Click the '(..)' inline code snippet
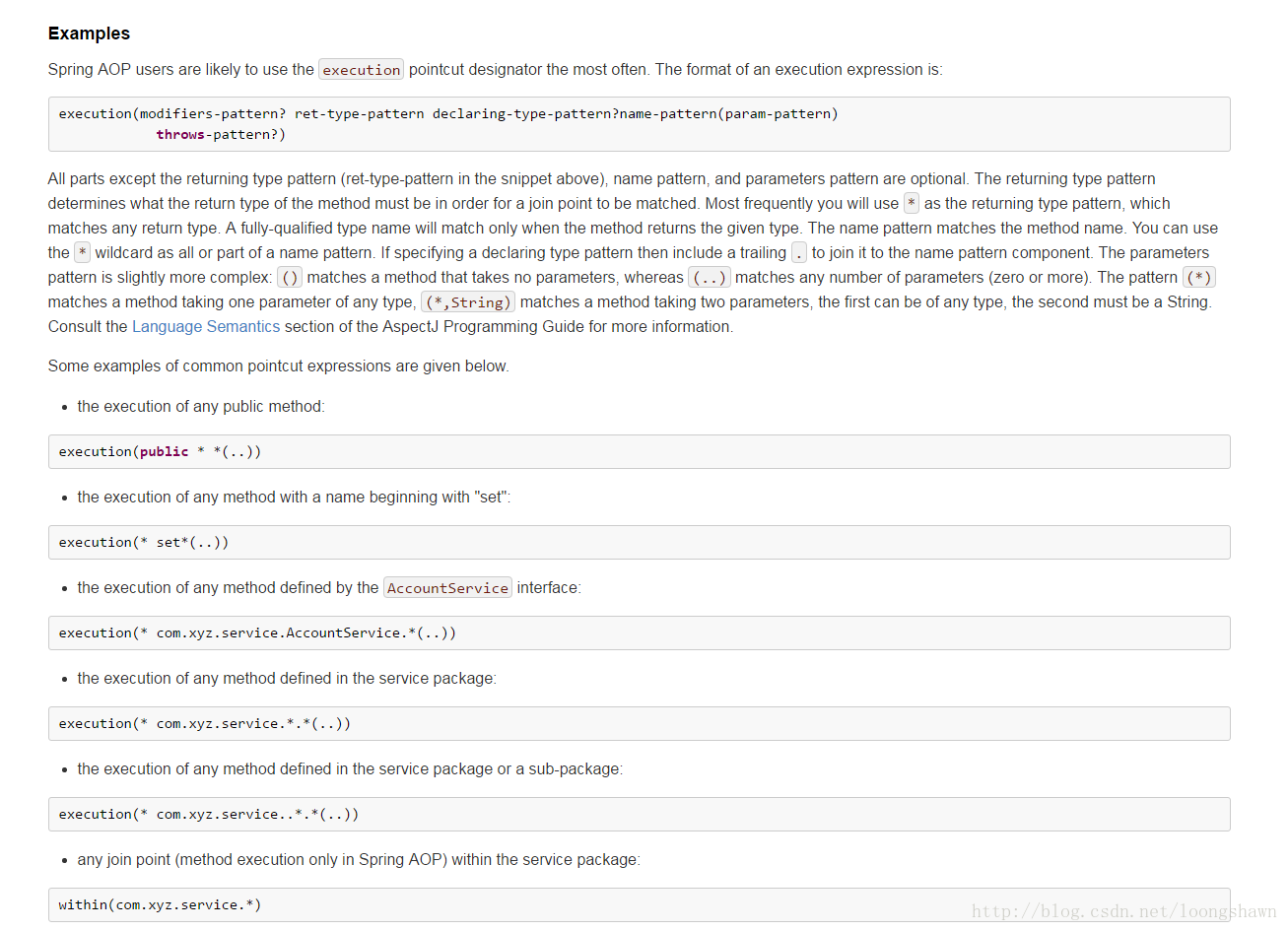The width and height of the screenshot is (1288, 931). (710, 278)
